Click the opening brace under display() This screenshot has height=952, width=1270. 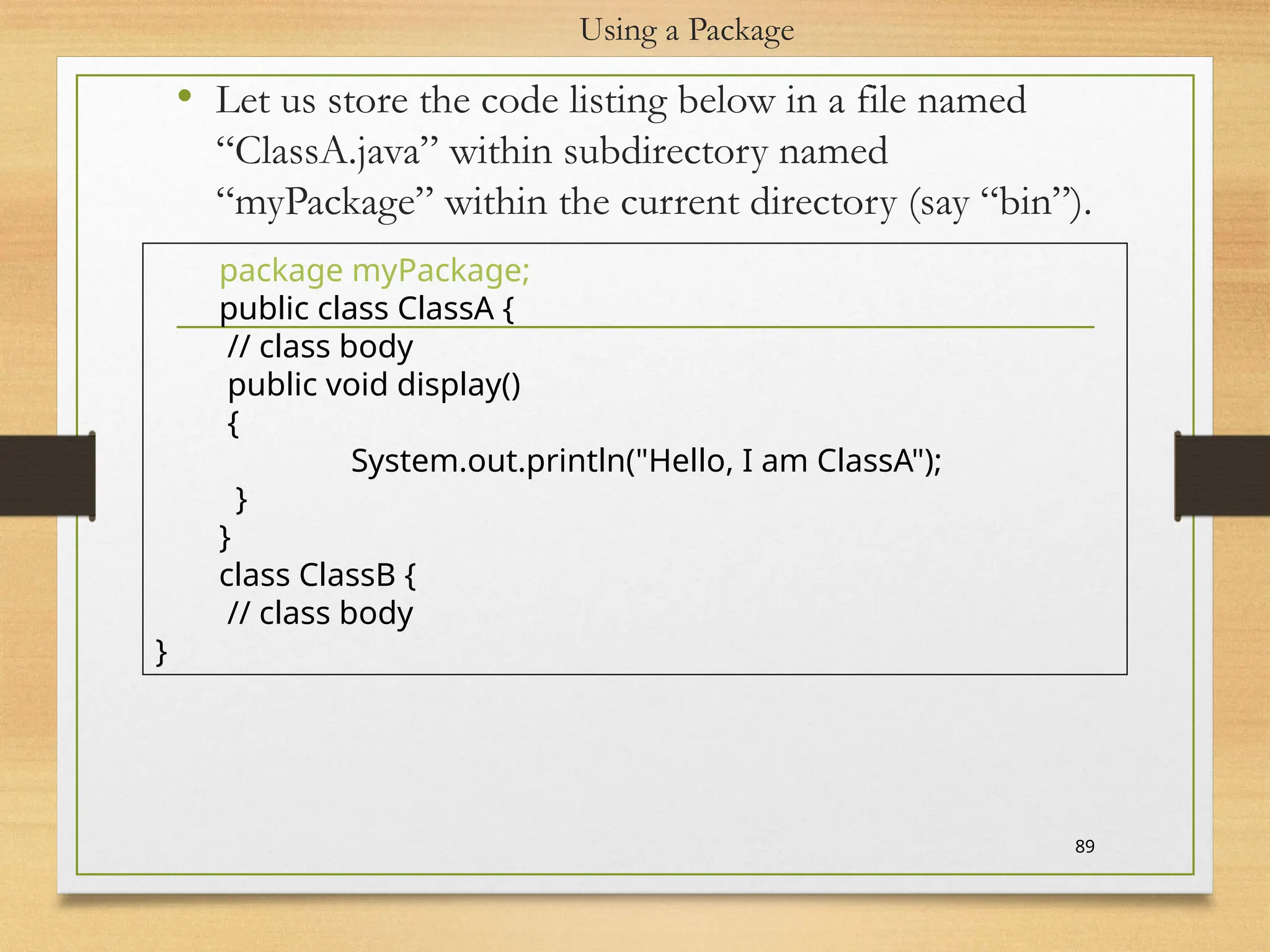[233, 424]
